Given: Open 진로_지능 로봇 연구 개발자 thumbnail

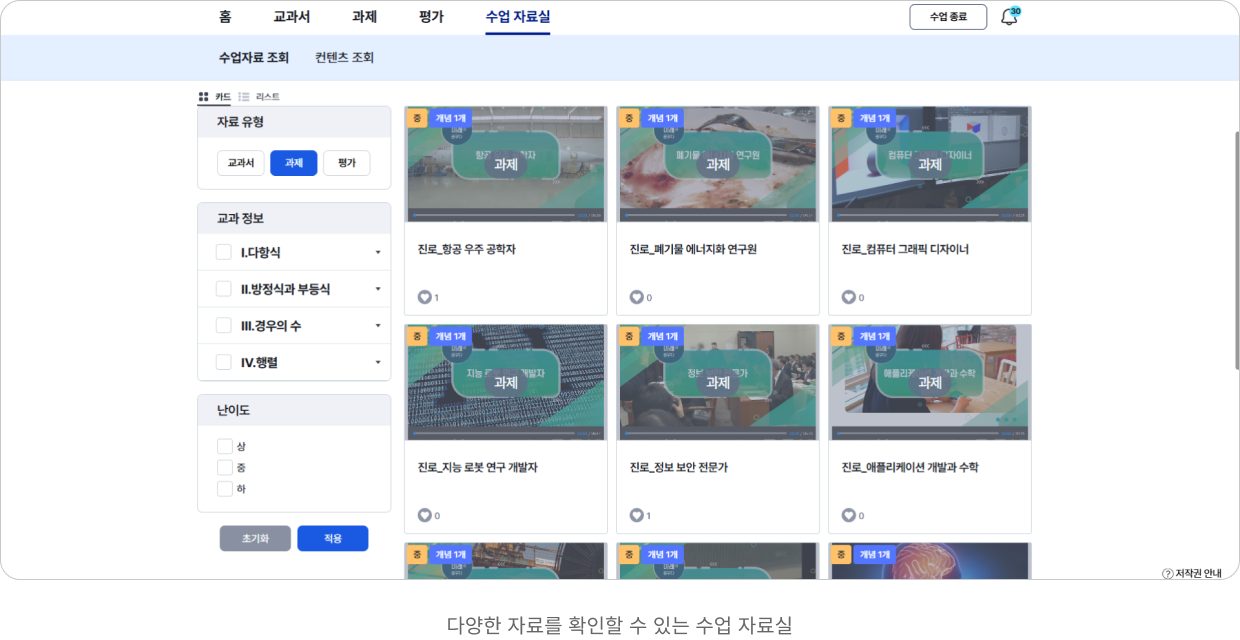Looking at the screenshot, I should click(x=506, y=382).
